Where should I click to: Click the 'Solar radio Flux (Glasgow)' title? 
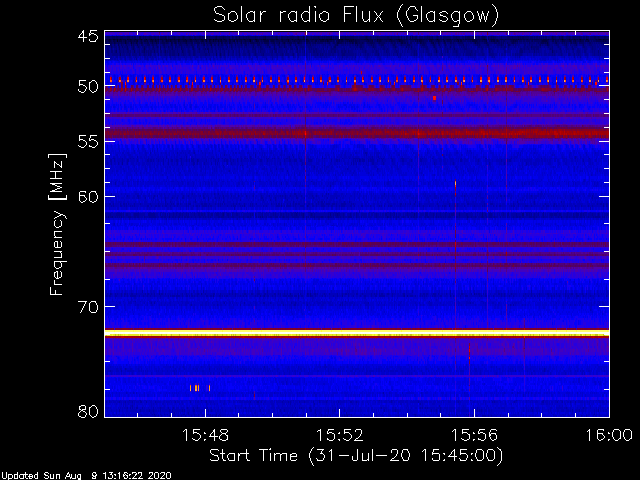[356, 16]
